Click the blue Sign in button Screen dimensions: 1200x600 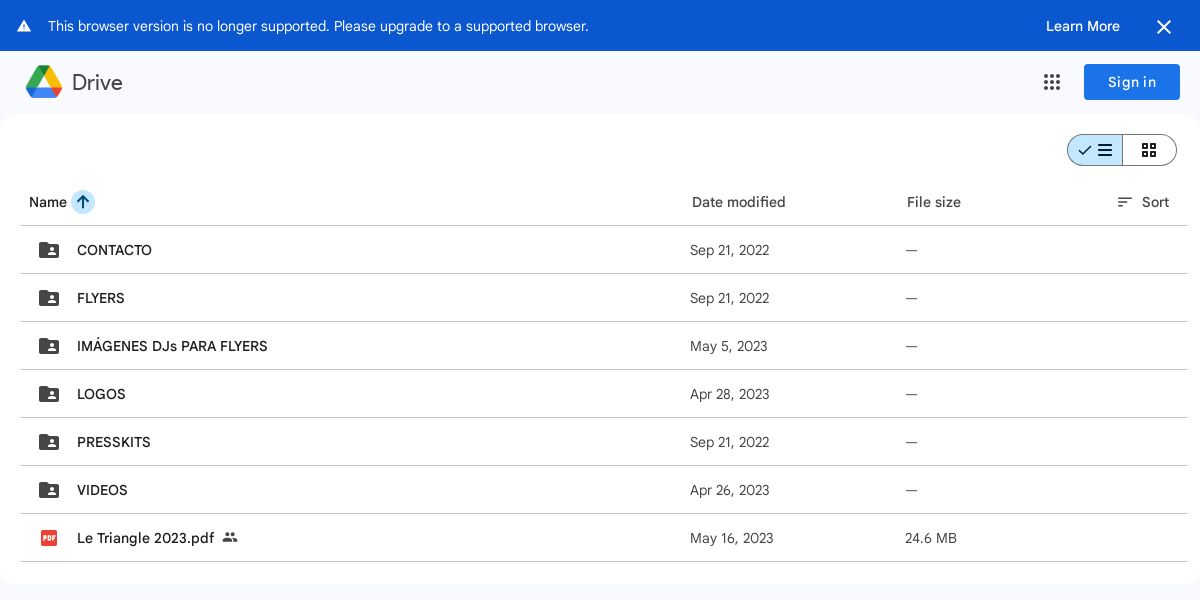click(x=1131, y=82)
